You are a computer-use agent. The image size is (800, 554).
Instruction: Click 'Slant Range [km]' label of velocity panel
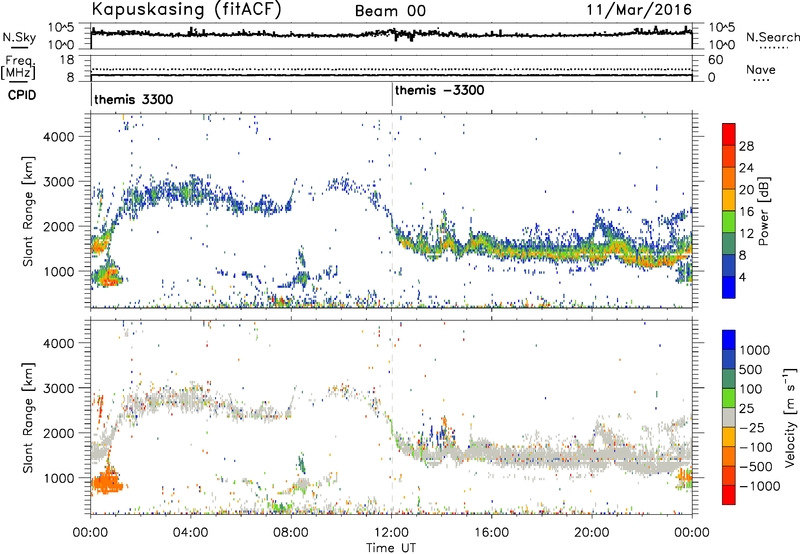pyautogui.click(x=29, y=417)
